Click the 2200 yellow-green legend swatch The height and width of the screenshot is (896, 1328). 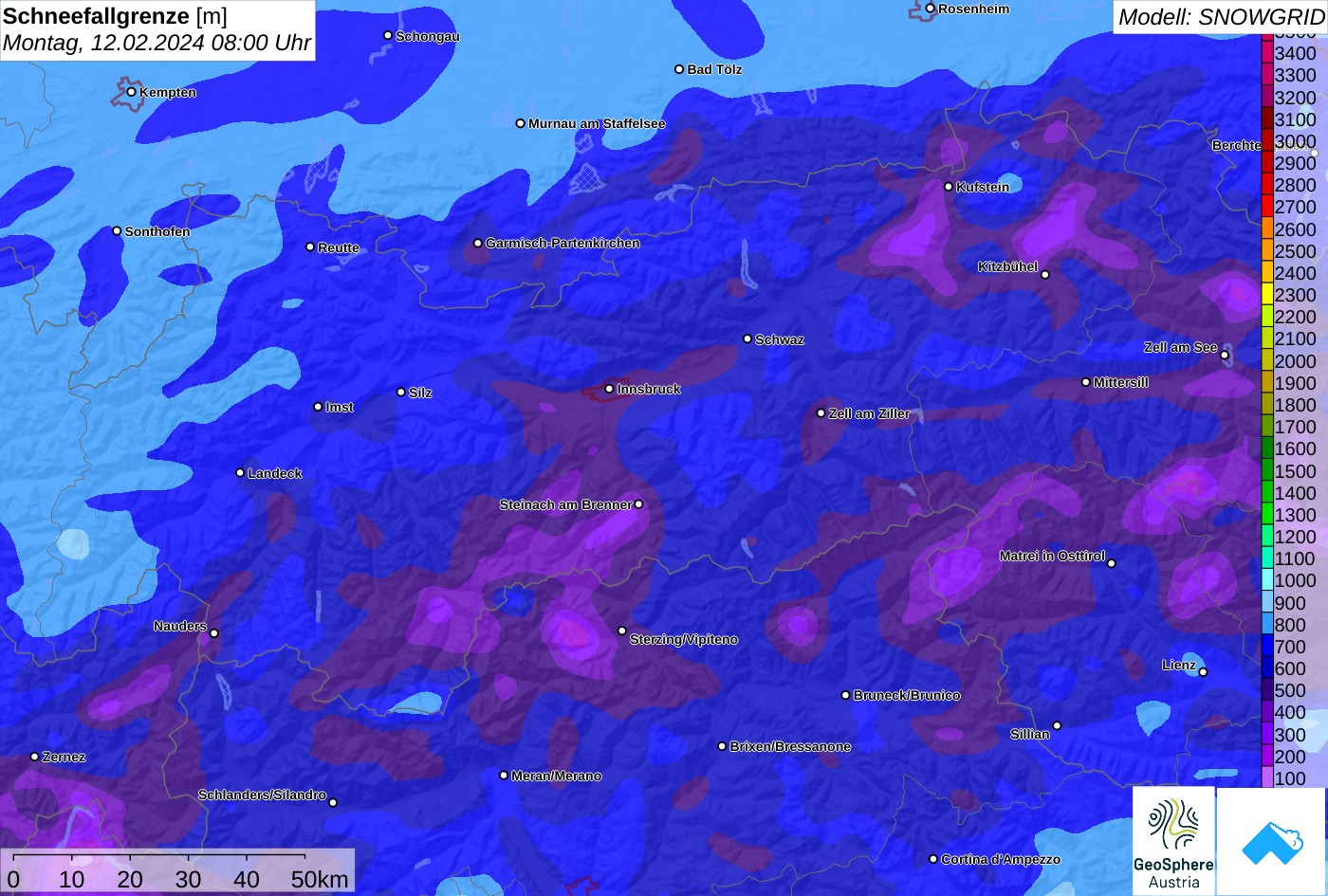click(x=1266, y=317)
